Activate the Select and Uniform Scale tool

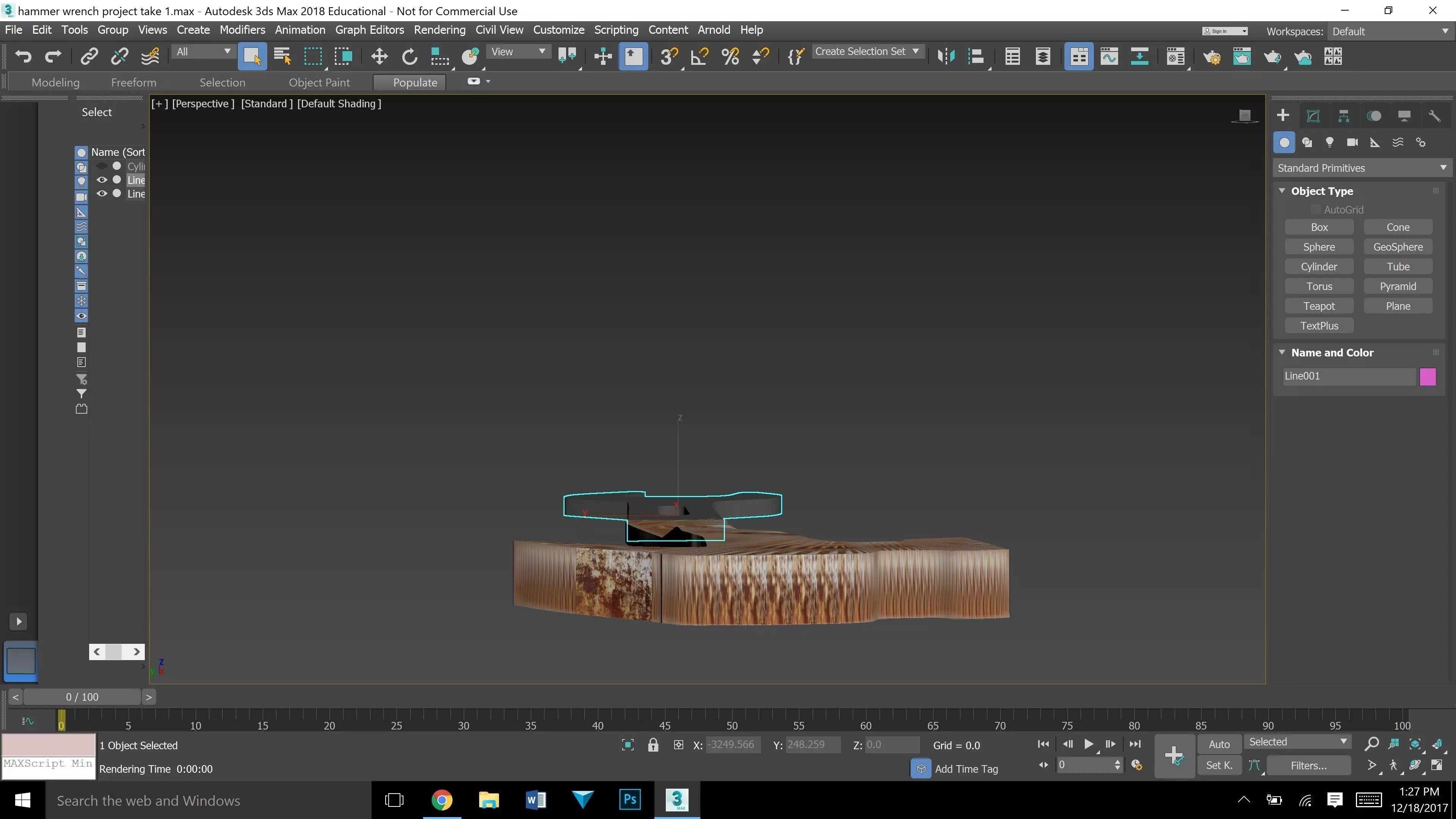point(439,56)
